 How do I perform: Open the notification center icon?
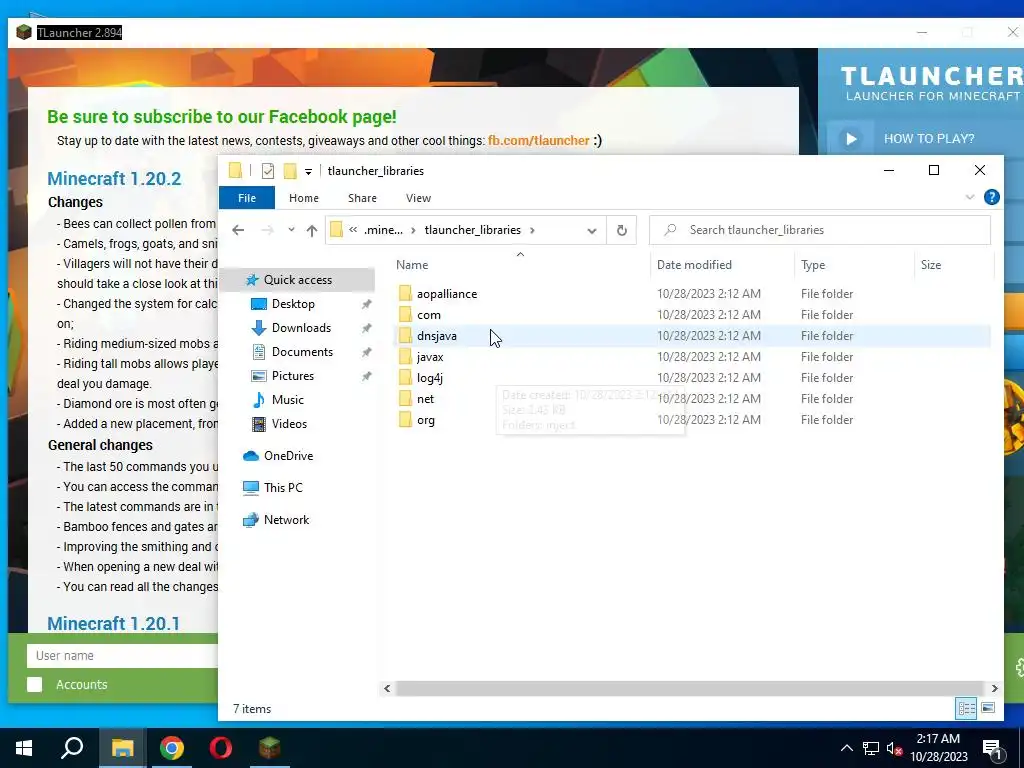[x=993, y=749]
